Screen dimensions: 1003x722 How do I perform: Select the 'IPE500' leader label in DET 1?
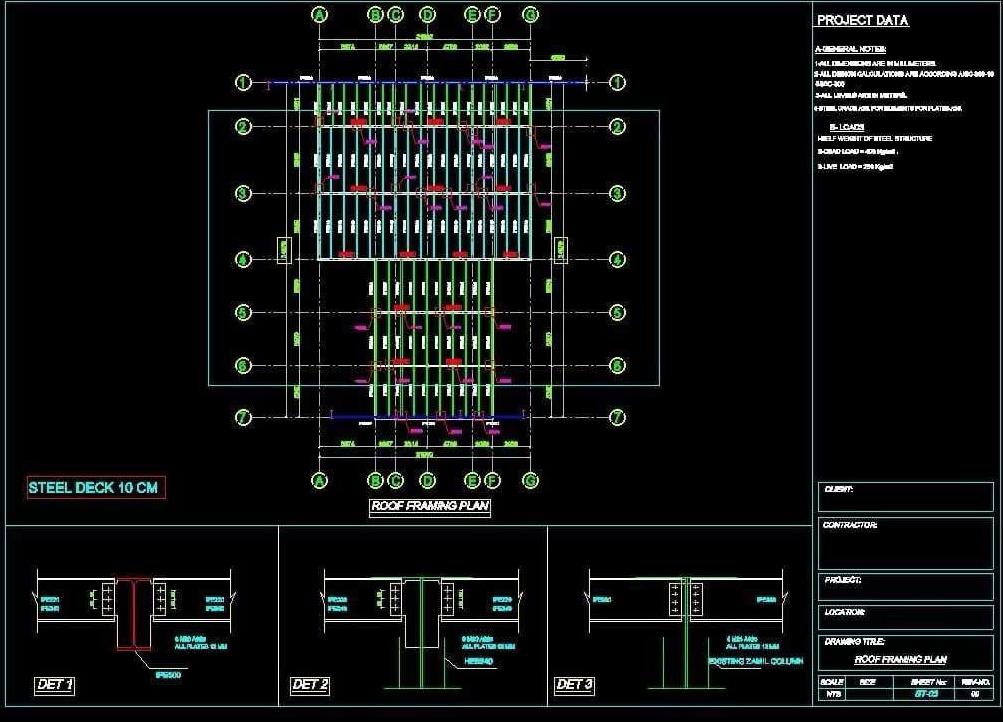pyautogui.click(x=168, y=675)
